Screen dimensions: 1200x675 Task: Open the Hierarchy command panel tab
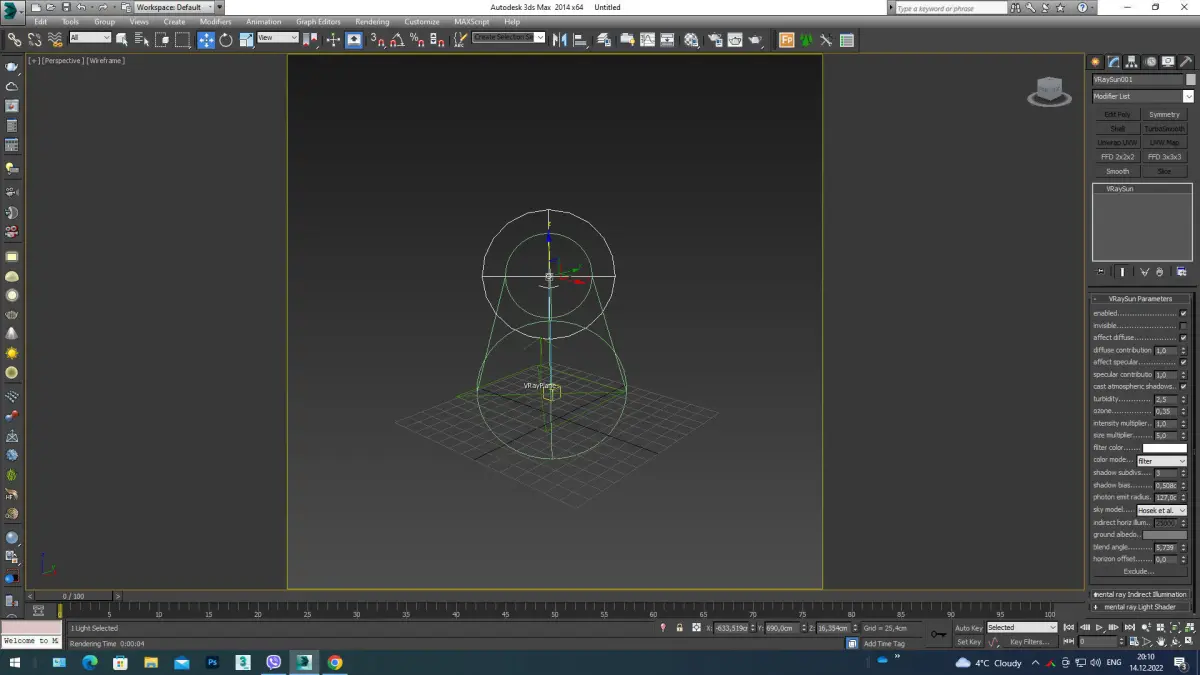(x=1132, y=62)
